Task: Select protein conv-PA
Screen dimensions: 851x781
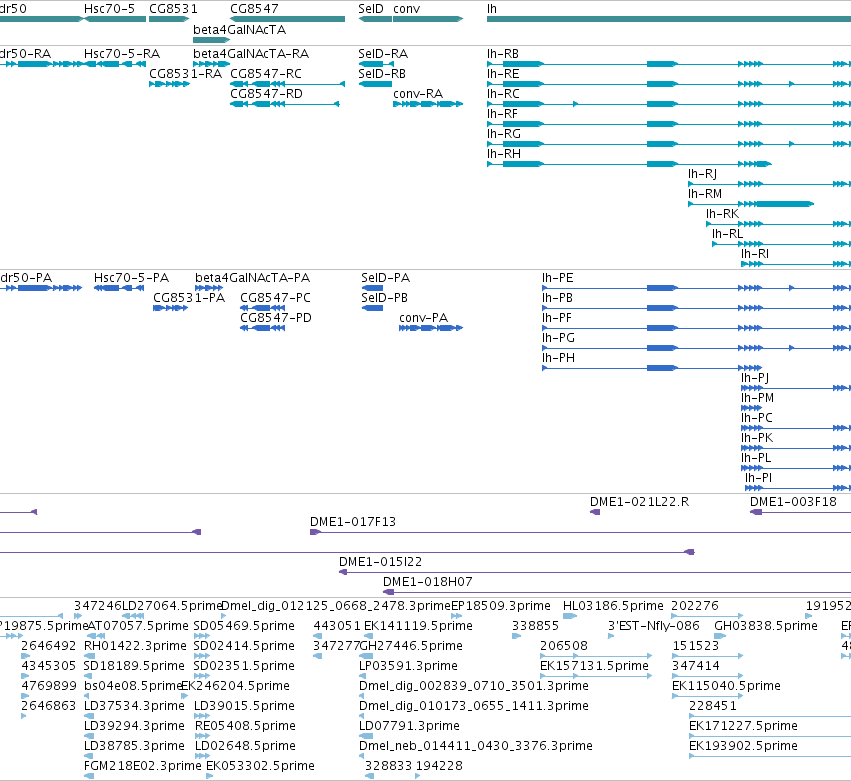Action: [x=423, y=318]
